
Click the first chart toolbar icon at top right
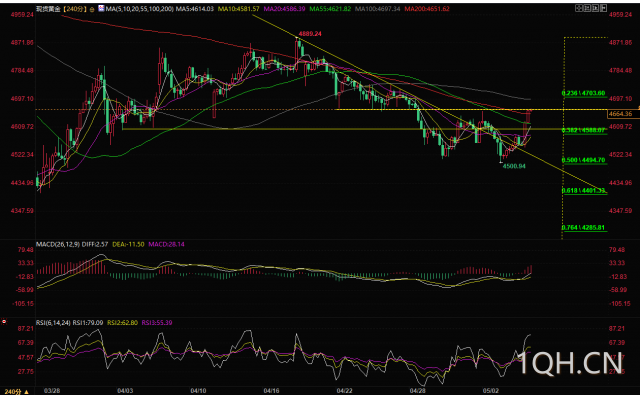click(x=578, y=8)
